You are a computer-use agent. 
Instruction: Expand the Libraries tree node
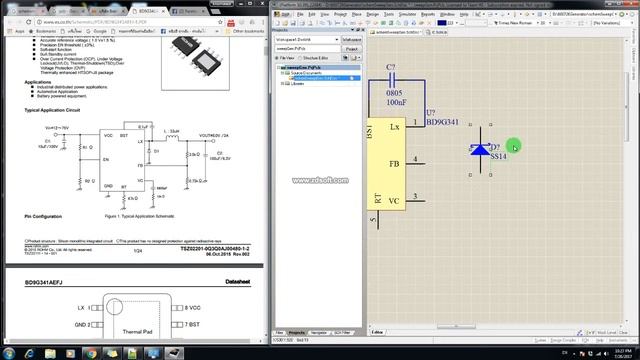282,84
